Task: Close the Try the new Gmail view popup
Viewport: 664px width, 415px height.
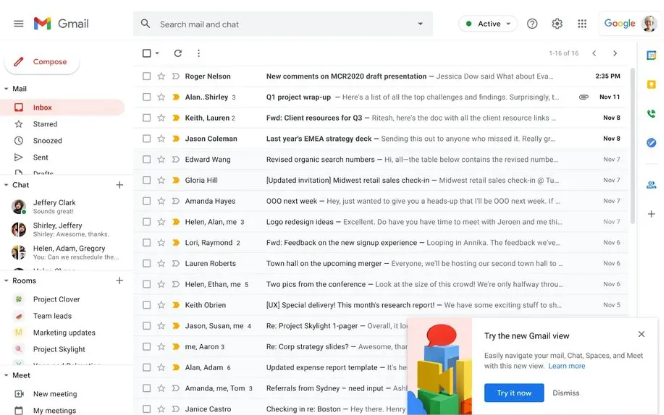Action: [x=641, y=334]
